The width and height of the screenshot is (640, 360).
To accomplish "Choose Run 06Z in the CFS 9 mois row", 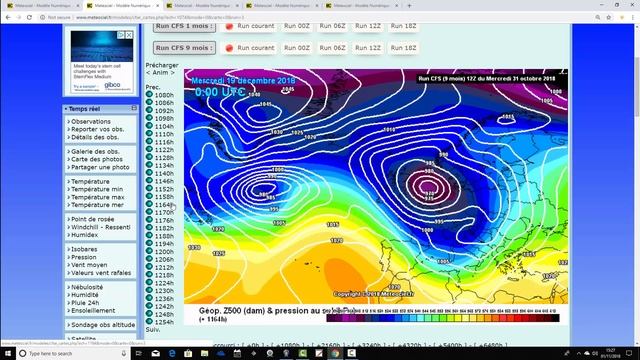I will tap(332, 48).
